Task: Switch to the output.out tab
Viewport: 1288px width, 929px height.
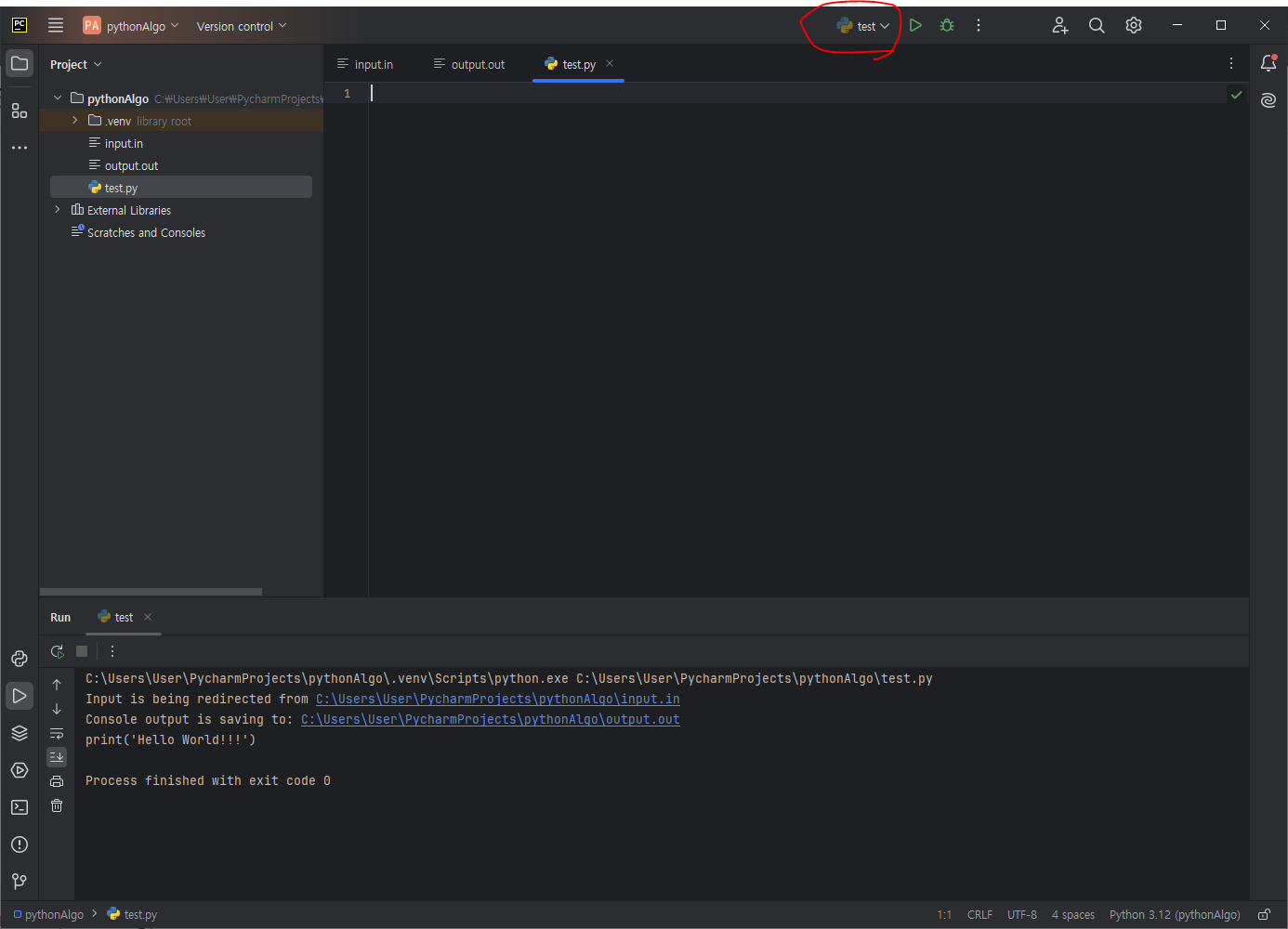Action: [x=469, y=64]
